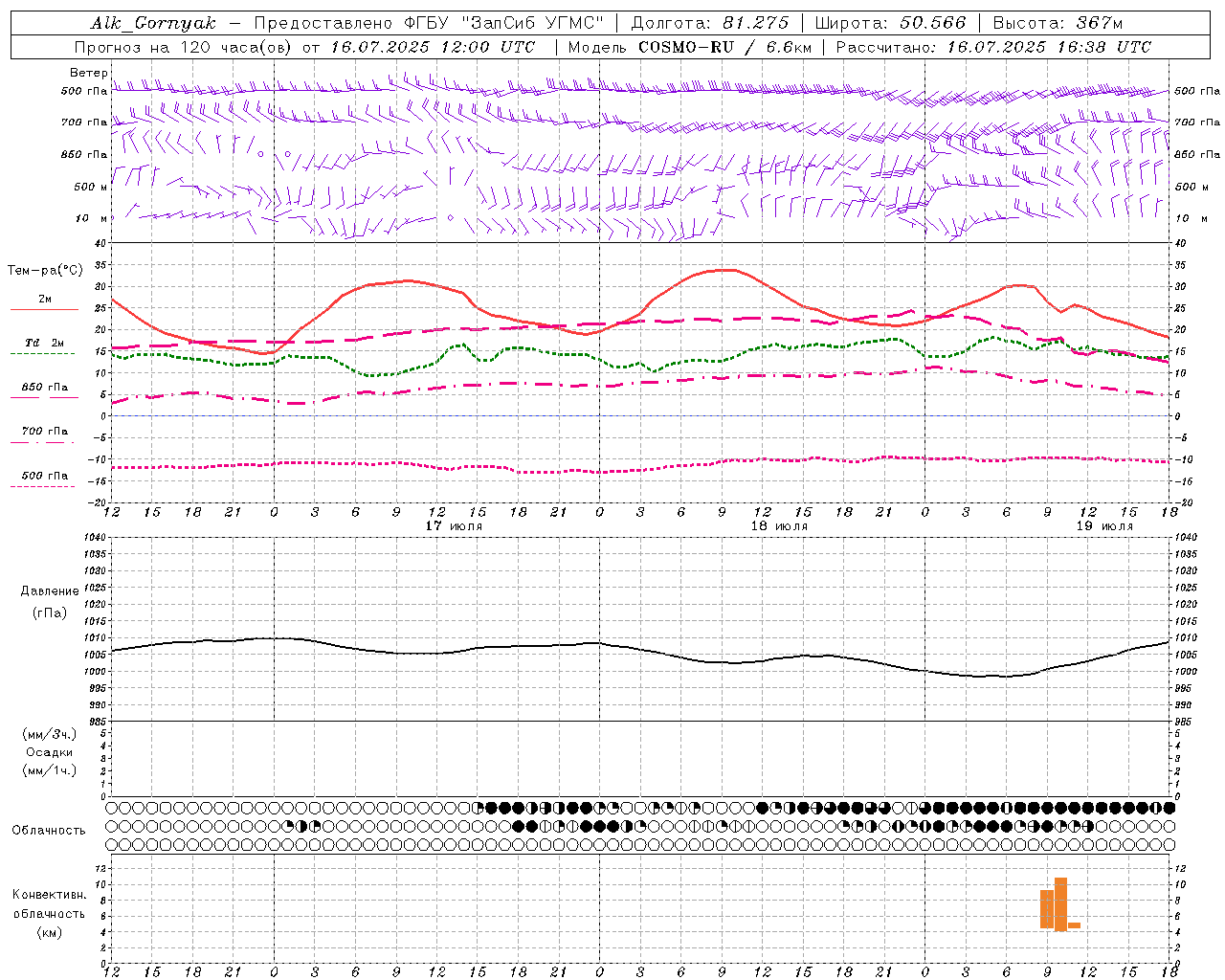Click the "Ветер" wind panel label
This screenshot has width=1225, height=980.
pyautogui.click(x=88, y=73)
